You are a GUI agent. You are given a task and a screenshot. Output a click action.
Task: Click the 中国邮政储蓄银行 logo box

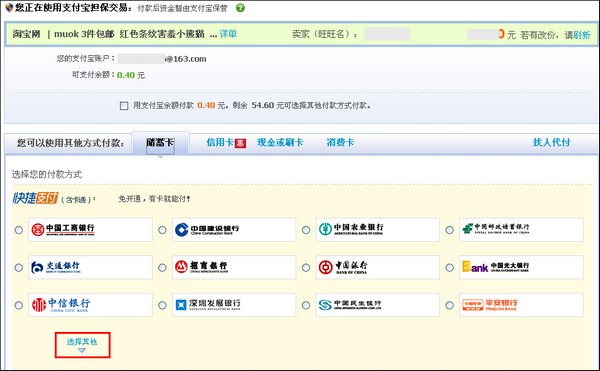(521, 229)
